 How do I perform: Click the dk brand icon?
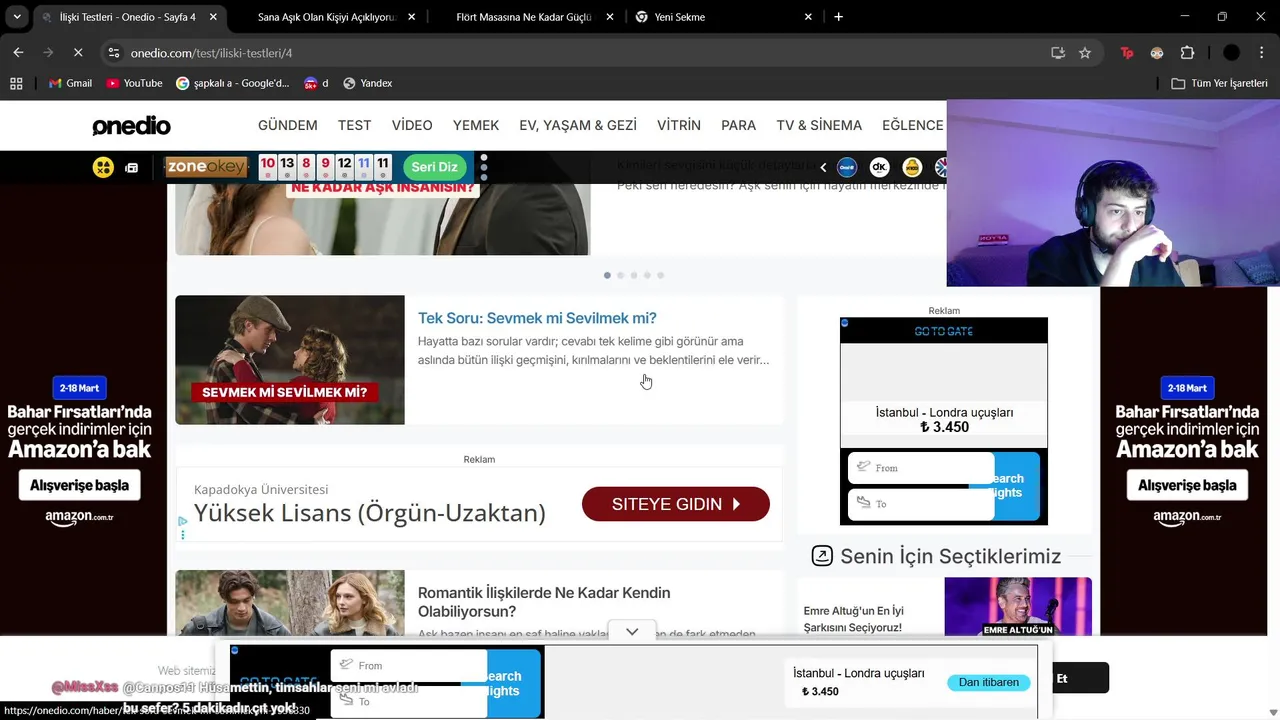coord(879,167)
